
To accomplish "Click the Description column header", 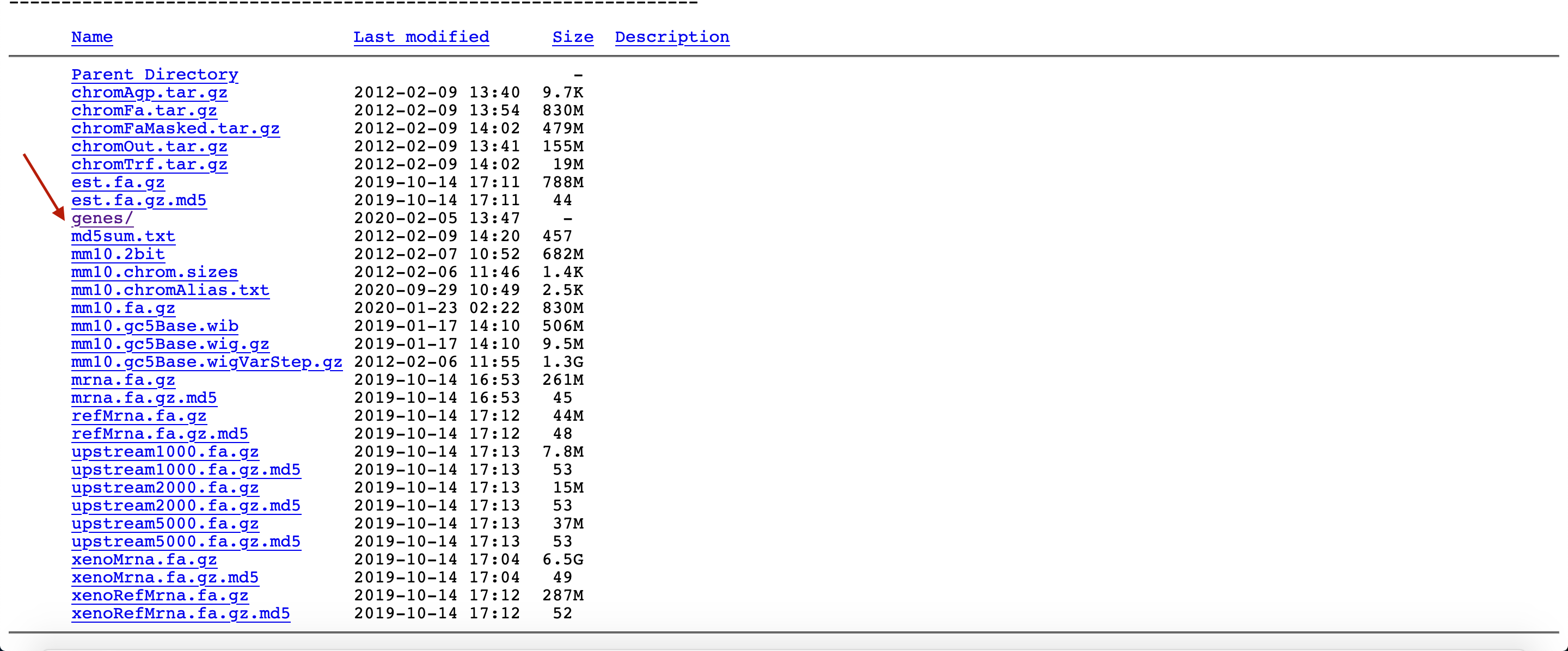I will (x=671, y=36).
